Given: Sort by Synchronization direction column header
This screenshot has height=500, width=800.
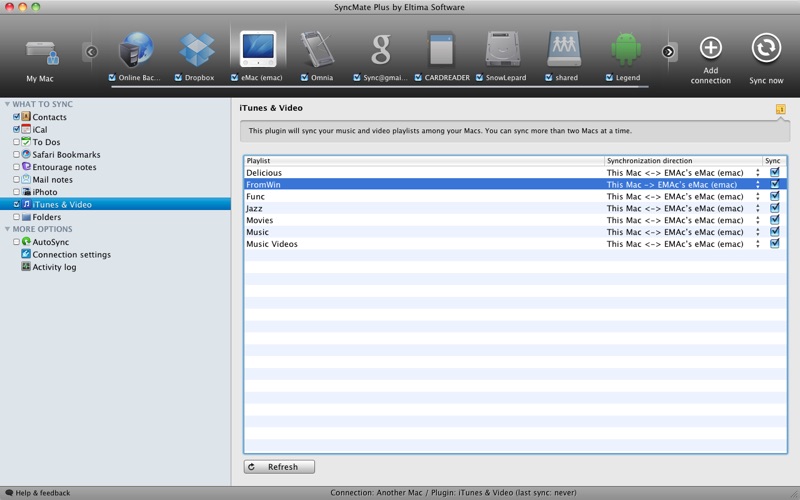Looking at the screenshot, I should 684,161.
